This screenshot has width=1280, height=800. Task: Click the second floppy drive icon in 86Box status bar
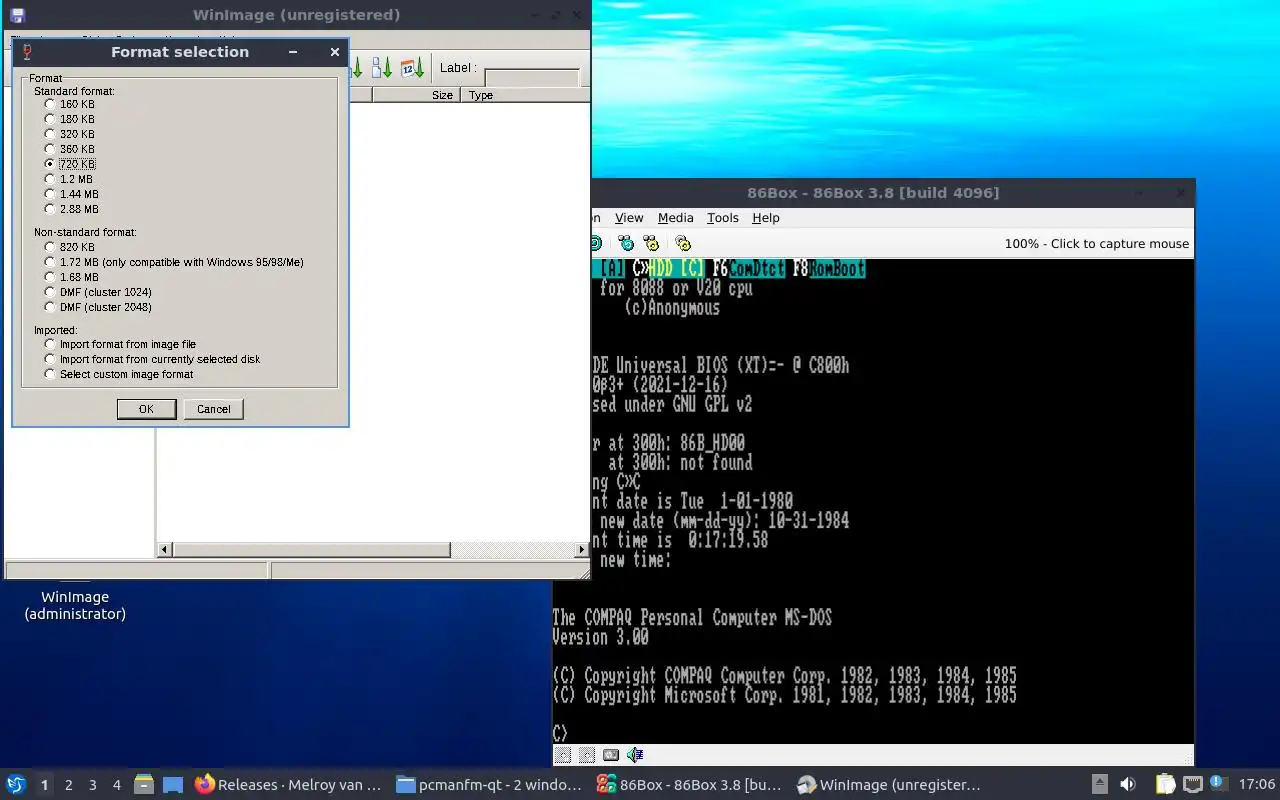click(x=587, y=755)
